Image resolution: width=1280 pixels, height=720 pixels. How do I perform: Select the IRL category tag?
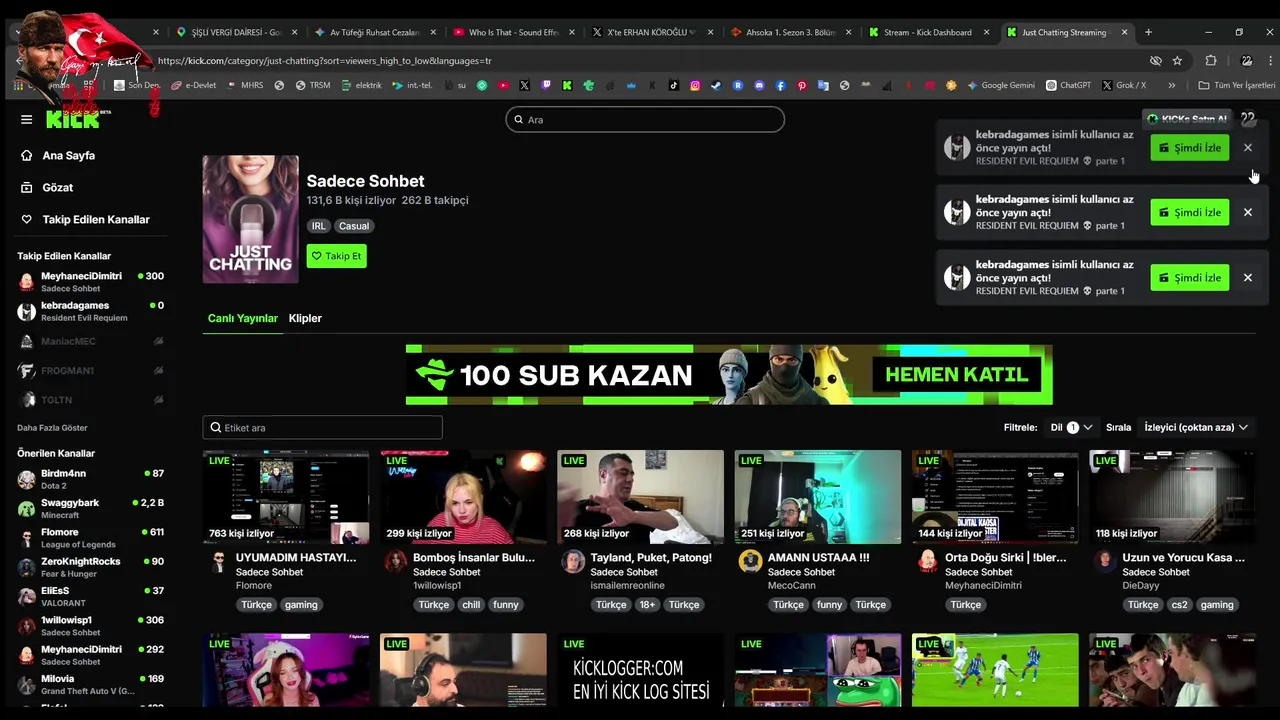tap(318, 226)
